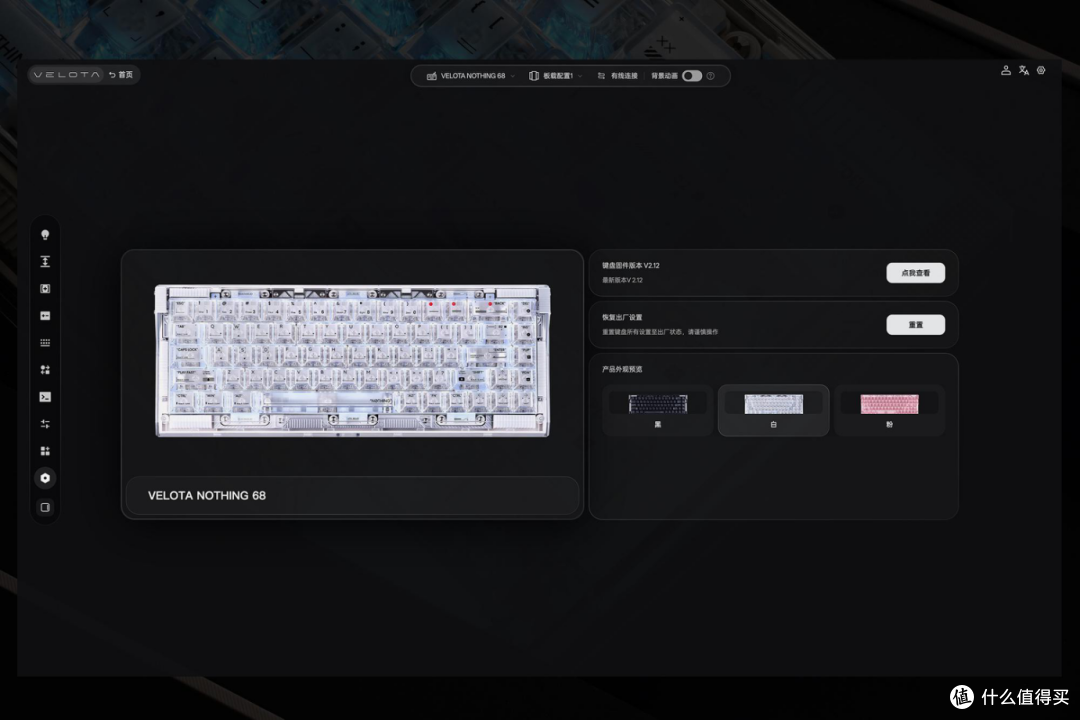Click the 有线连接 wired connection indicator
This screenshot has height=720, width=1080.
617,76
